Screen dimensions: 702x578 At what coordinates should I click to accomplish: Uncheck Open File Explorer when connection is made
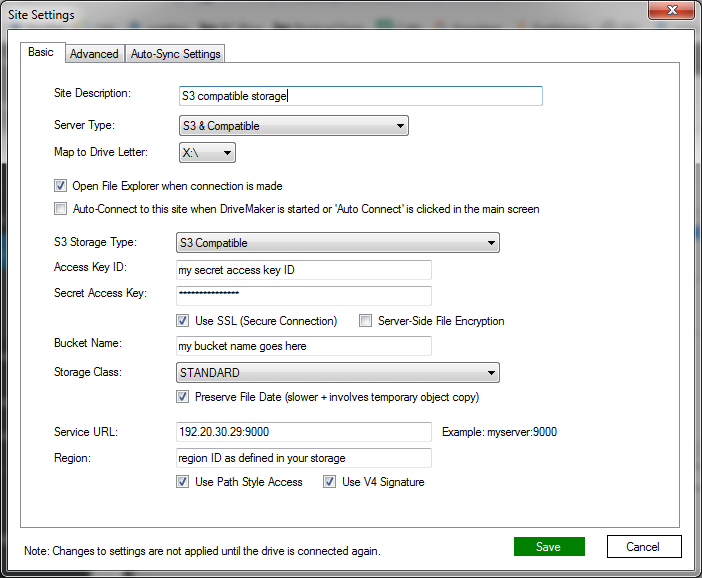pyautogui.click(x=60, y=186)
